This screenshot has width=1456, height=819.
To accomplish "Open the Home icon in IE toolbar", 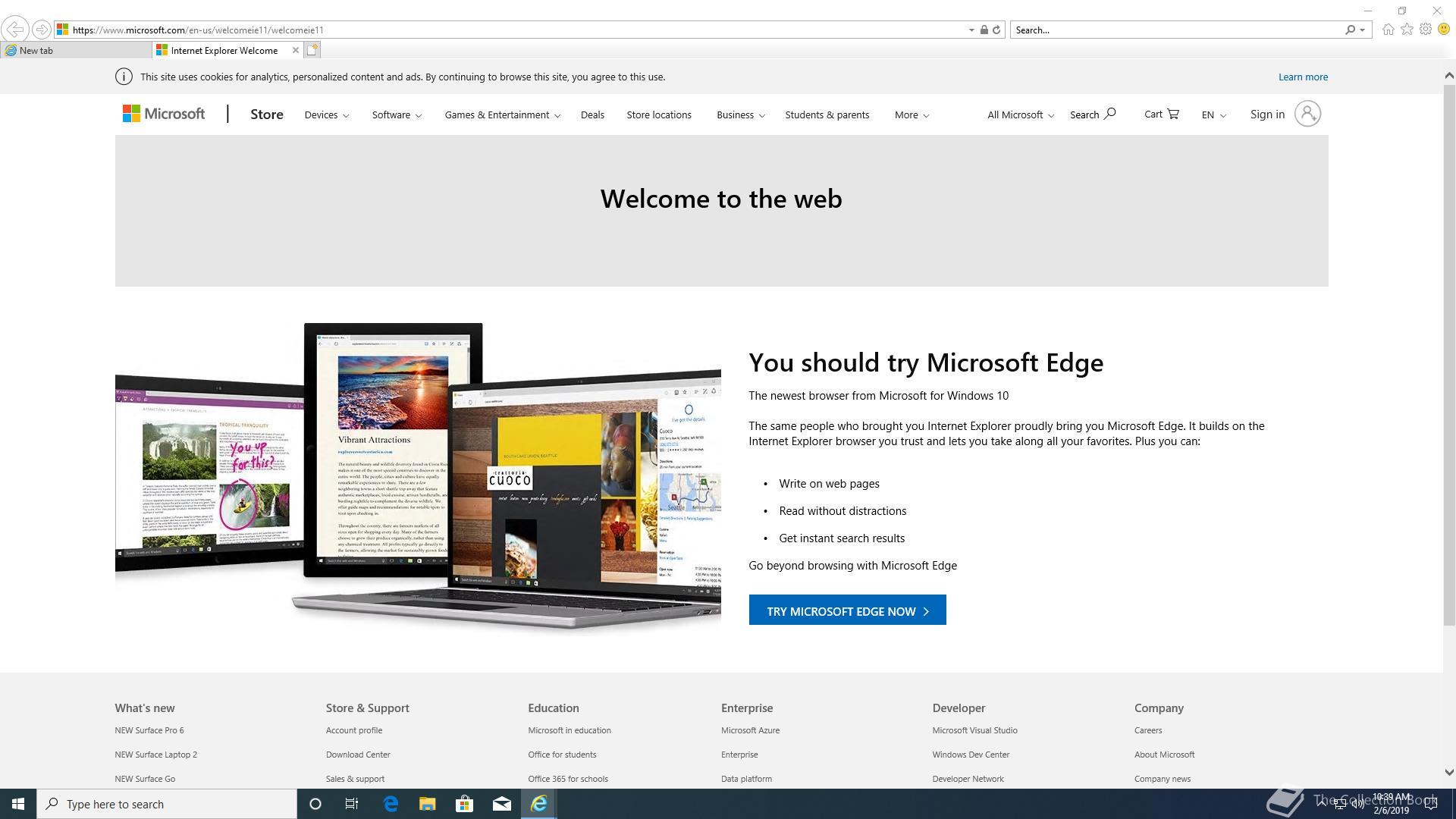I will 1388,30.
